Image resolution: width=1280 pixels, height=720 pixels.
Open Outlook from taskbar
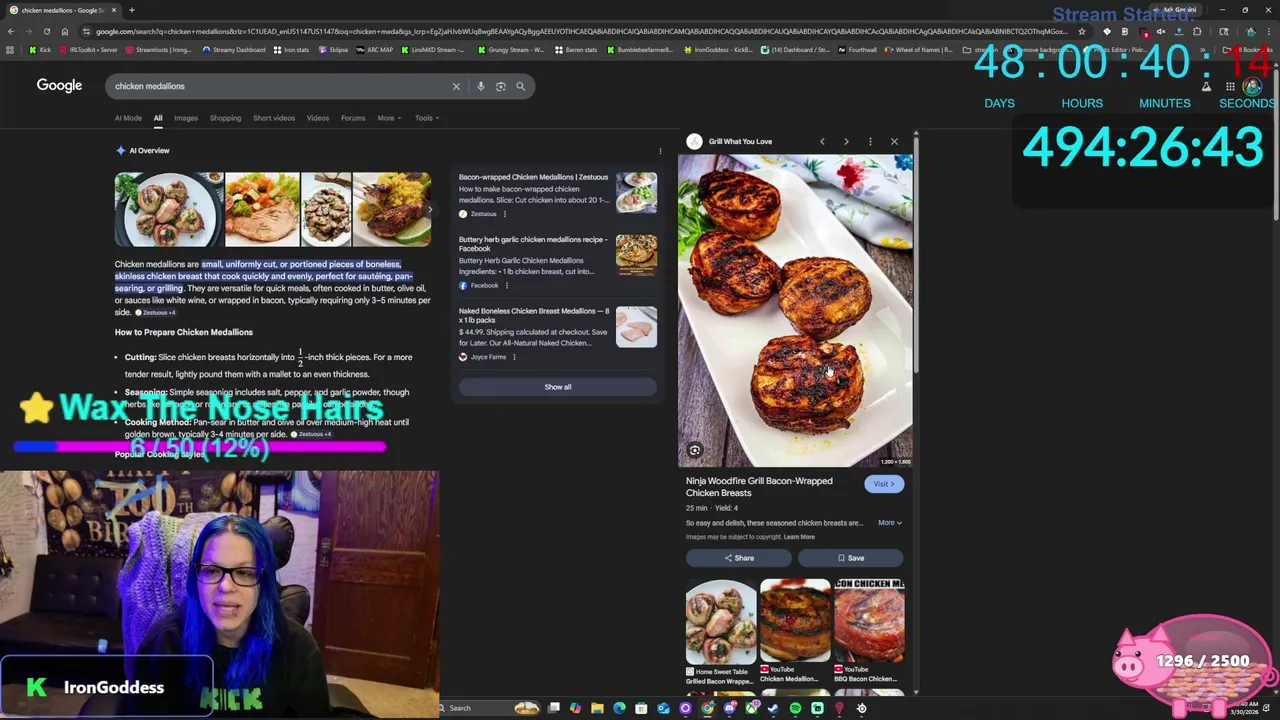click(x=663, y=708)
